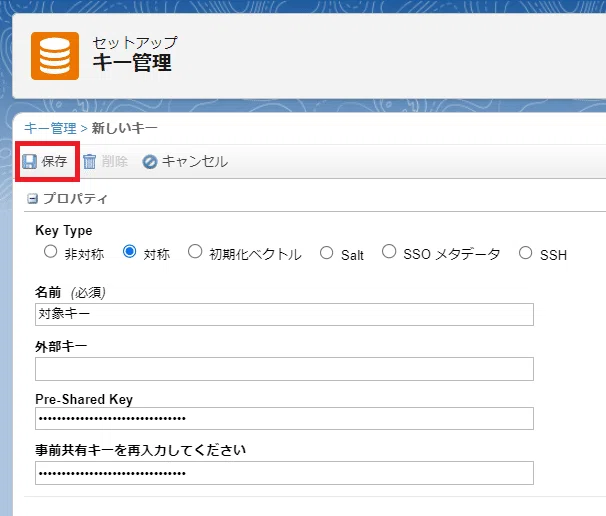Viewport: 606px width, 516px height.
Task: Choose the 初期化ベクトル radio option
Action: (195, 252)
